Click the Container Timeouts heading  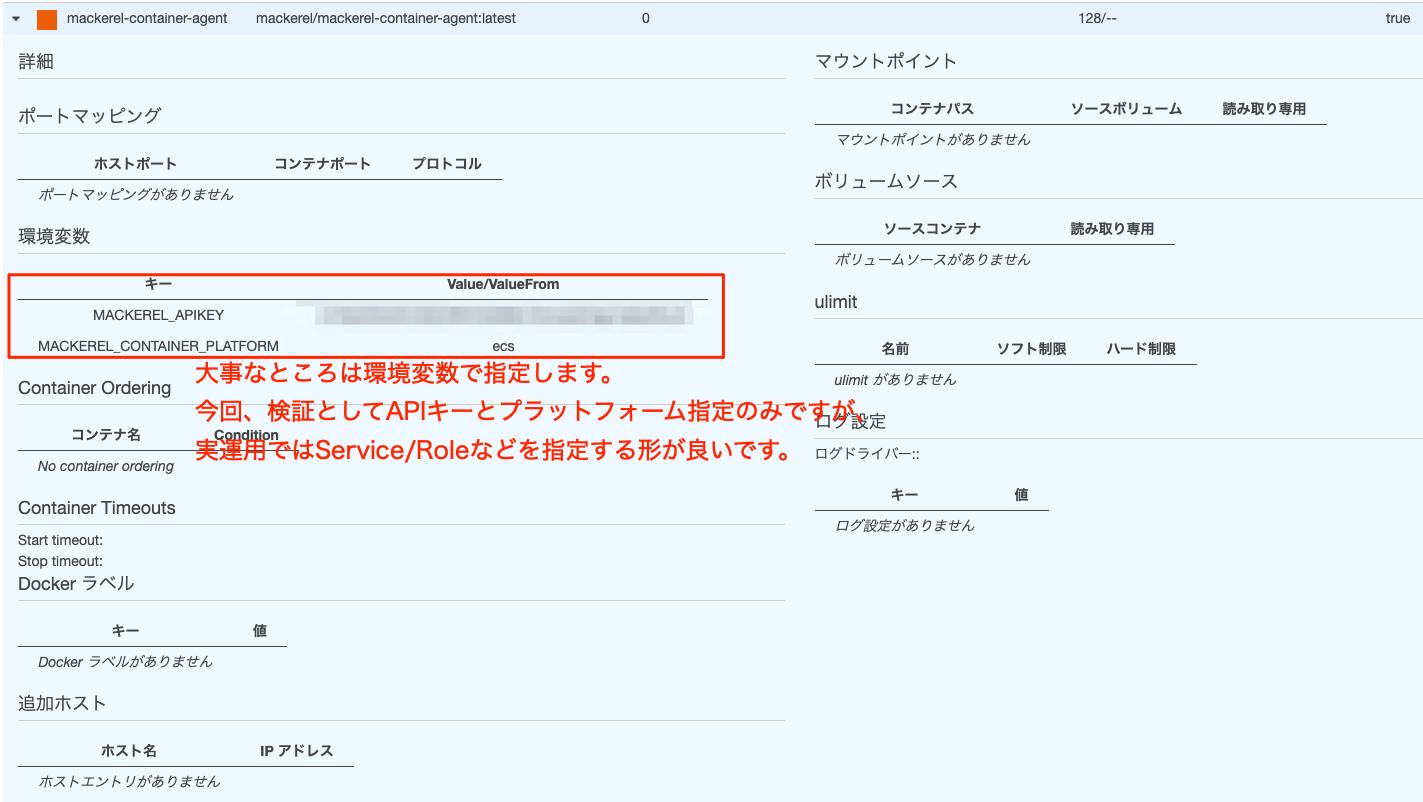(96, 508)
